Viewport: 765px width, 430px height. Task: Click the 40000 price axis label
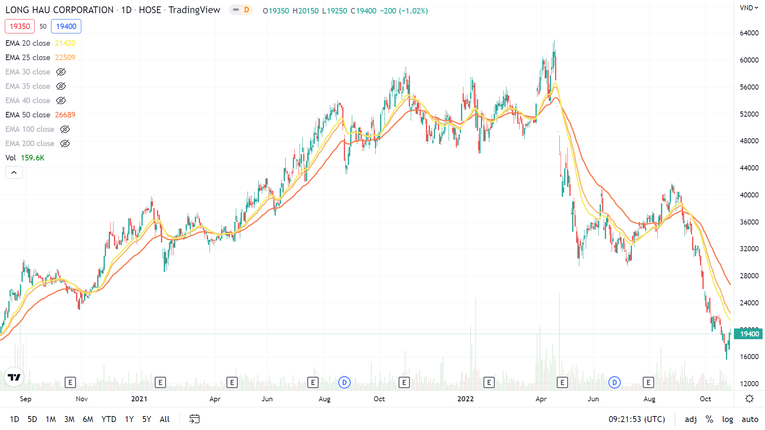pos(749,195)
